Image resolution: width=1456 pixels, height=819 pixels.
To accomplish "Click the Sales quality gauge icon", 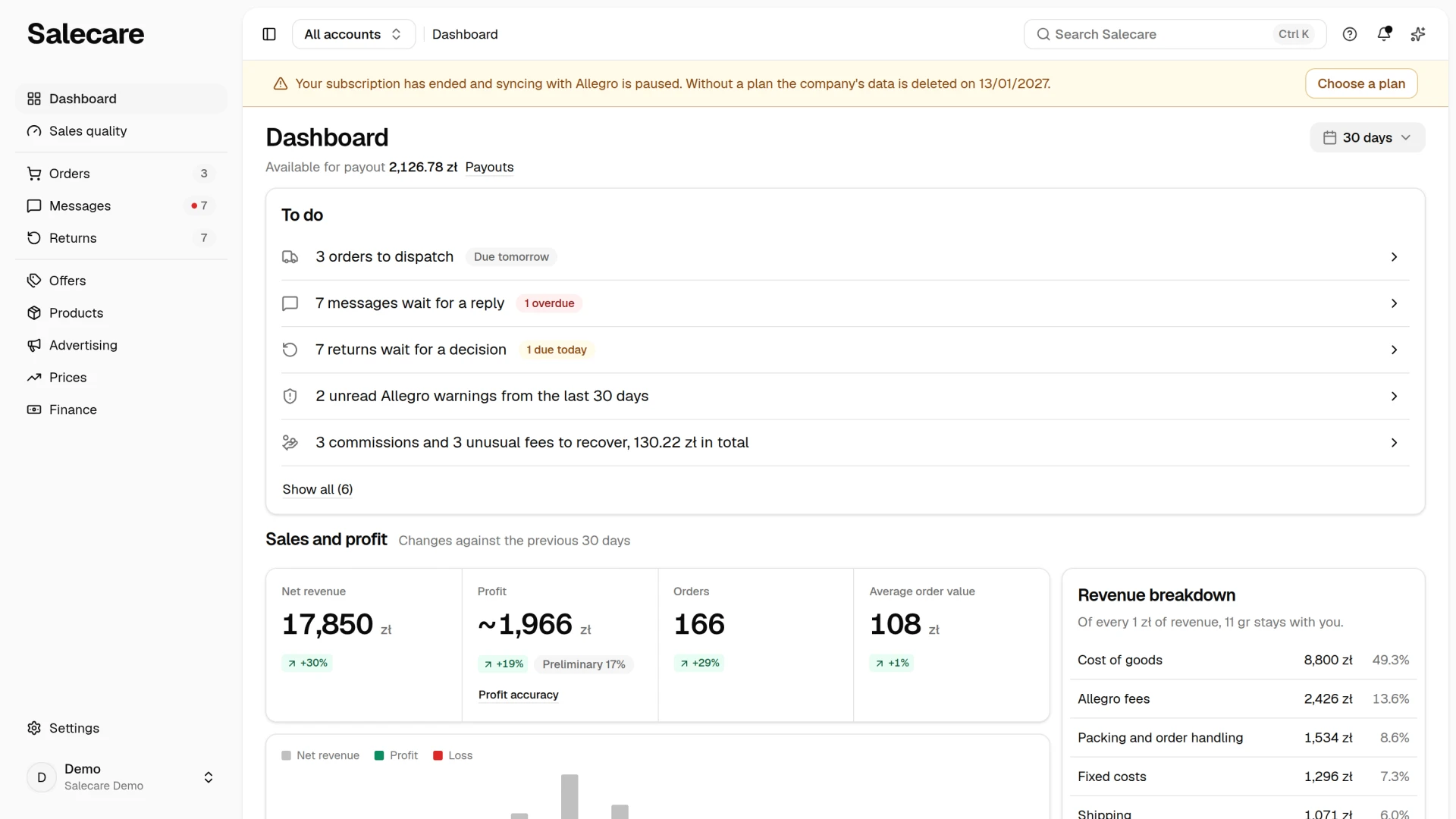I will 34,131.
